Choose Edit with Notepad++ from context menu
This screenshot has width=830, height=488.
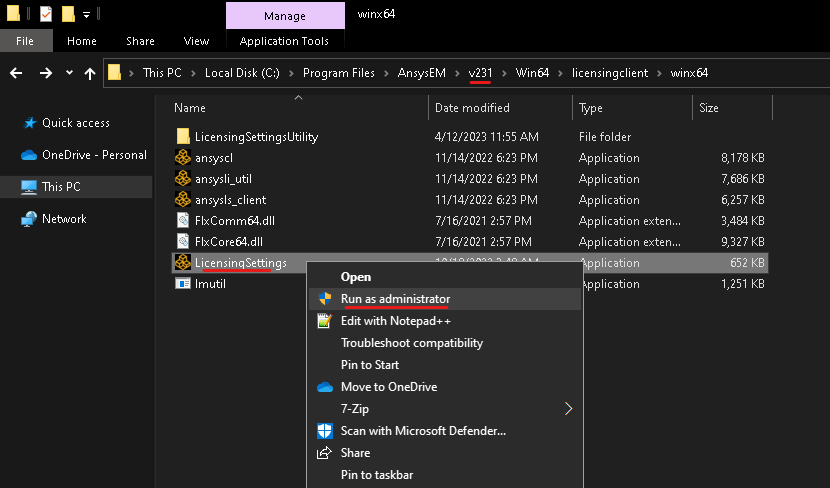click(395, 321)
